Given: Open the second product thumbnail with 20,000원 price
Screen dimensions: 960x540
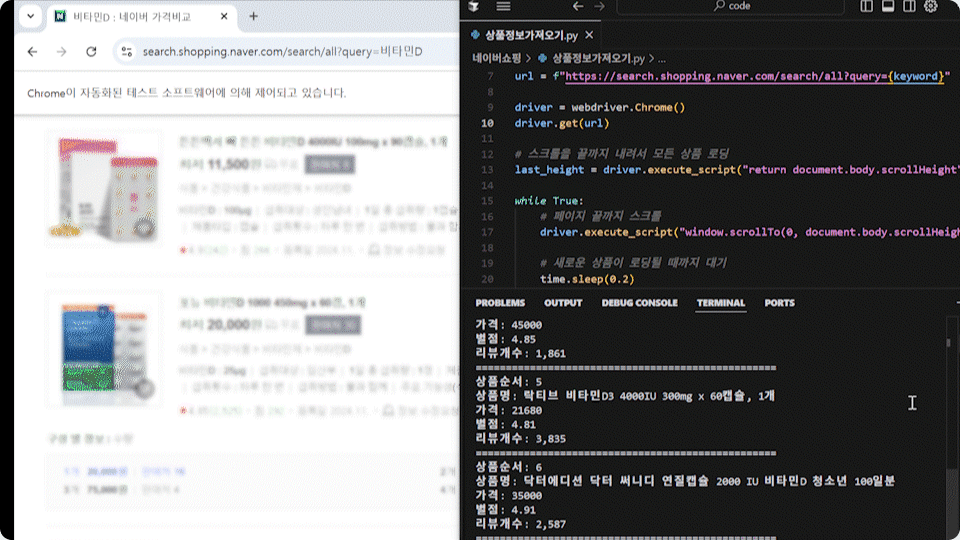Looking at the screenshot, I should (104, 349).
